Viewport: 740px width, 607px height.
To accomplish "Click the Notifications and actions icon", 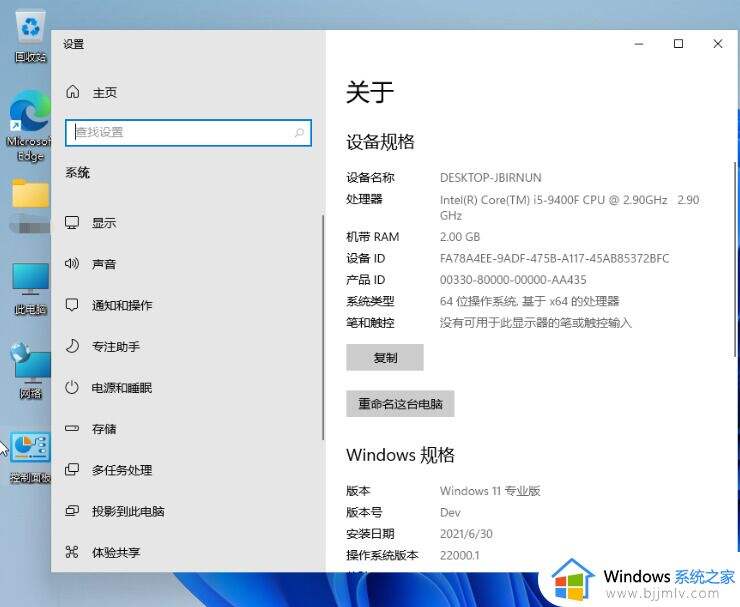I will (72, 305).
